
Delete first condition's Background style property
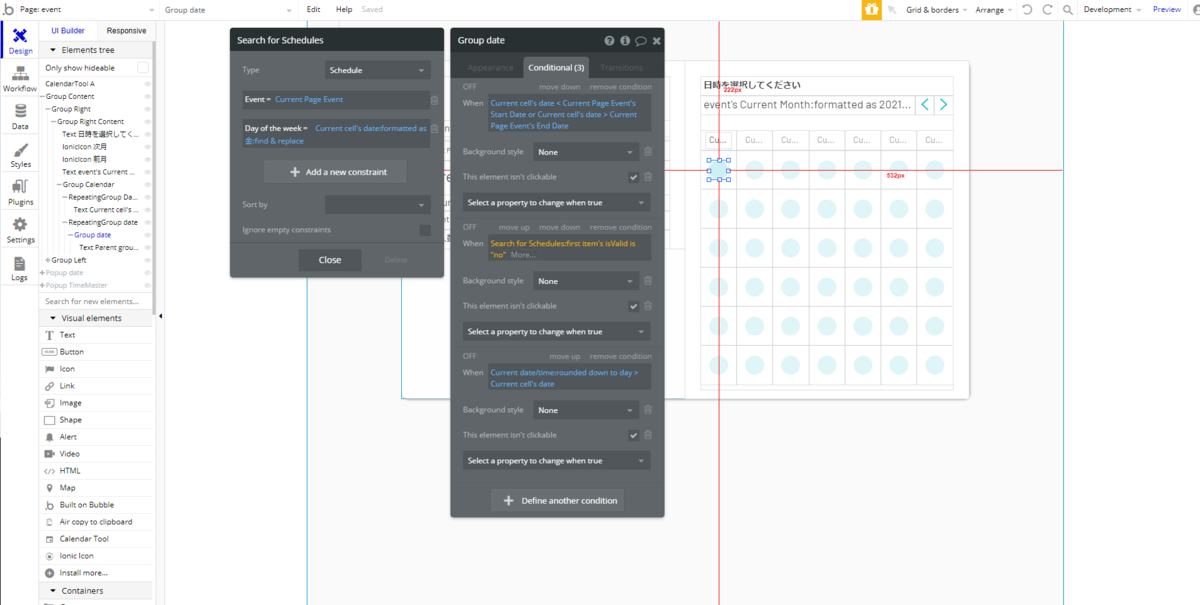(x=647, y=152)
